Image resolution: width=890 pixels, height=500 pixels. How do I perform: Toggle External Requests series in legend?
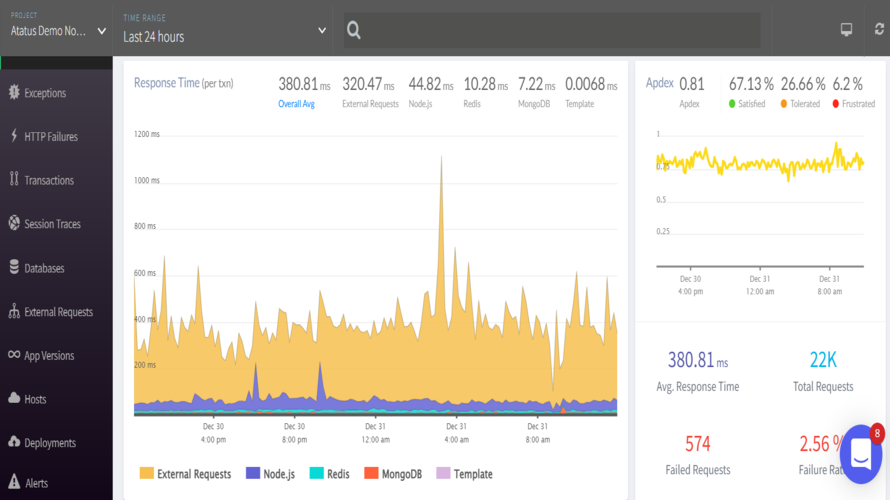[186, 474]
